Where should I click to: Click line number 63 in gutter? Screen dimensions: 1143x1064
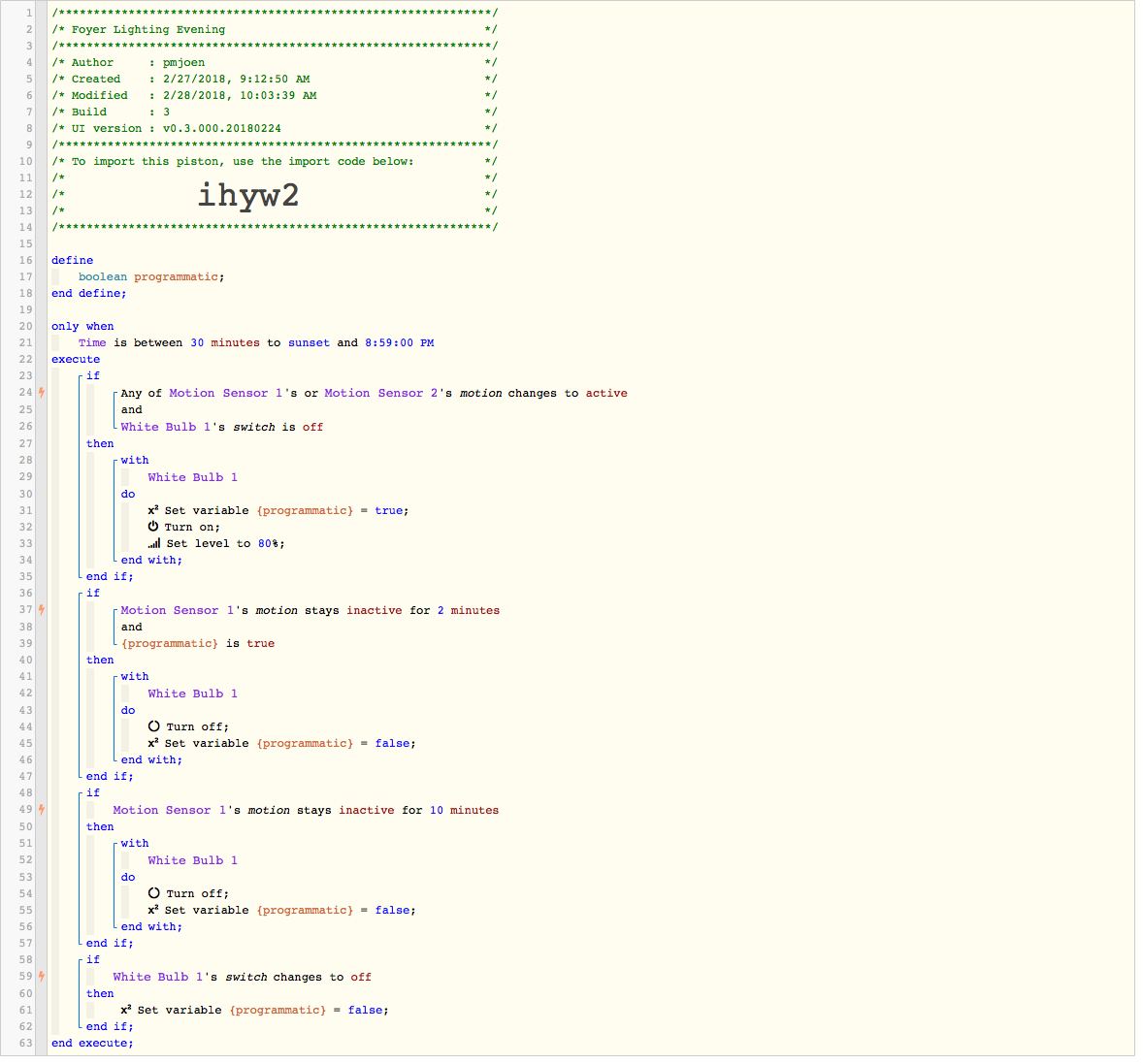[x=25, y=1043]
